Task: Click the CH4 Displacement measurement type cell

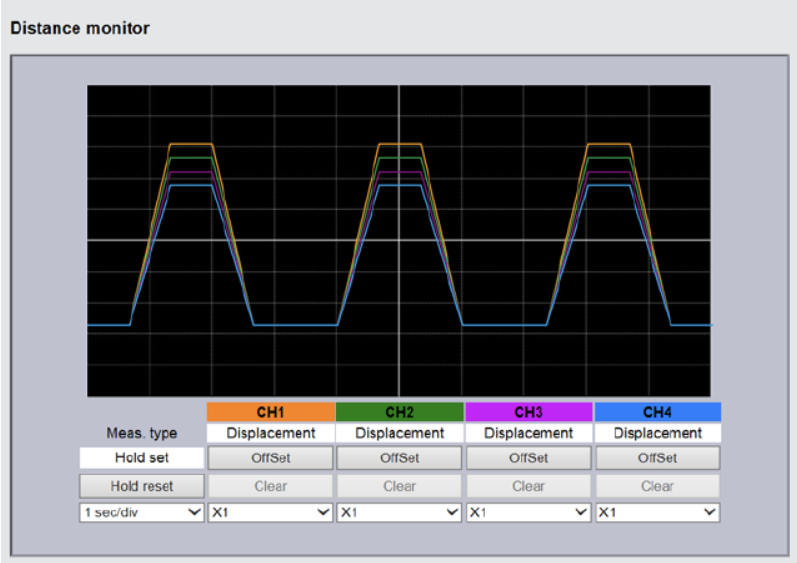Action: tap(658, 433)
